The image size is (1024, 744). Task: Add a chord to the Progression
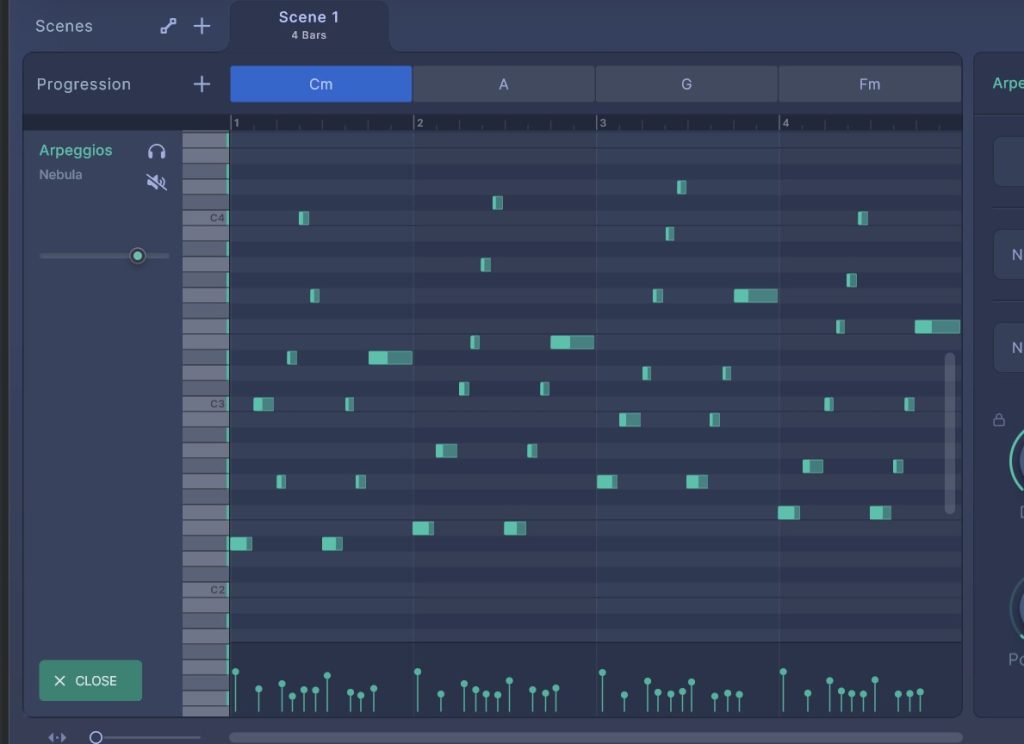pos(202,84)
